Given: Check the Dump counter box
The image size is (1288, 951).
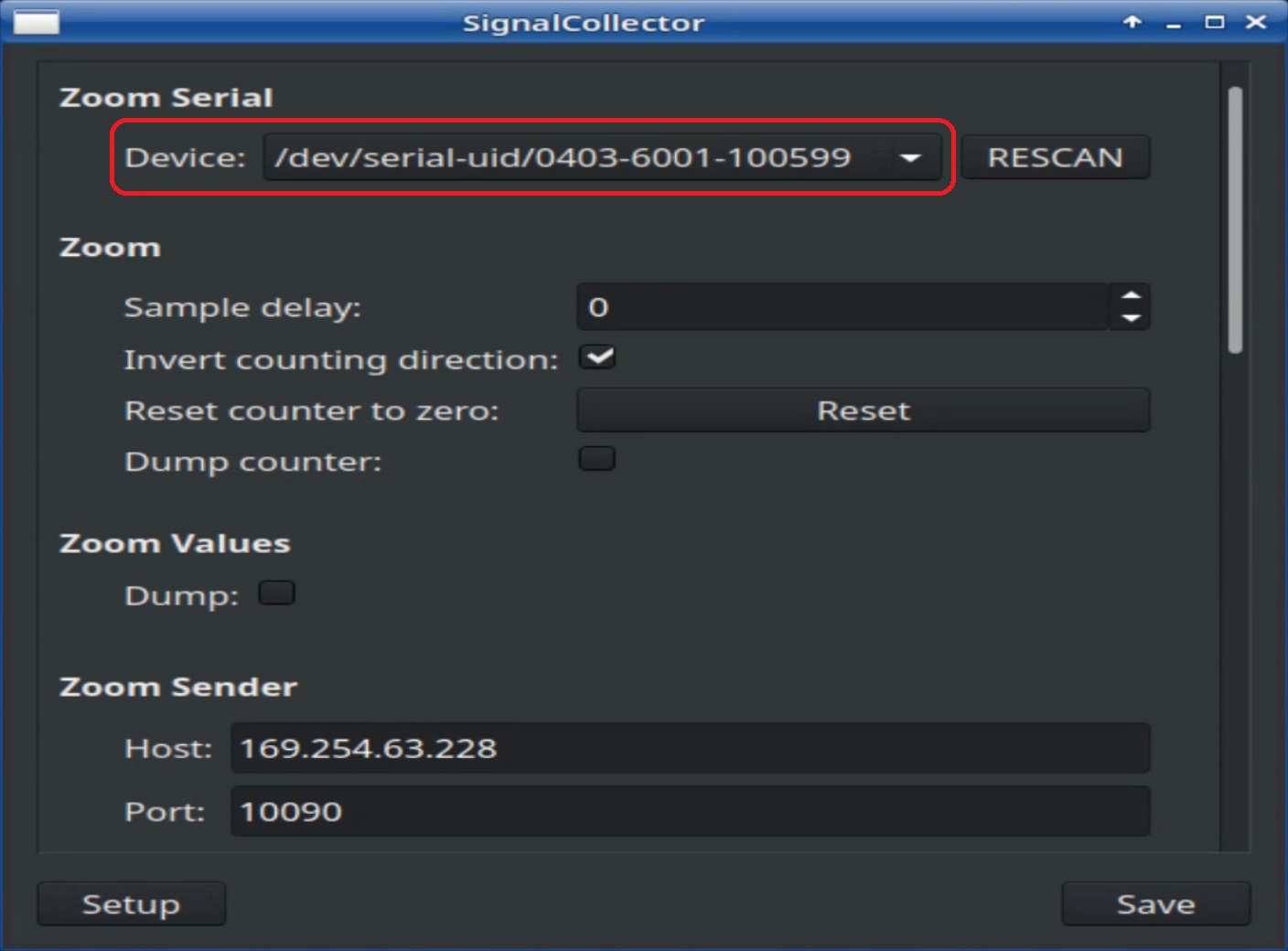Looking at the screenshot, I should click(596, 458).
